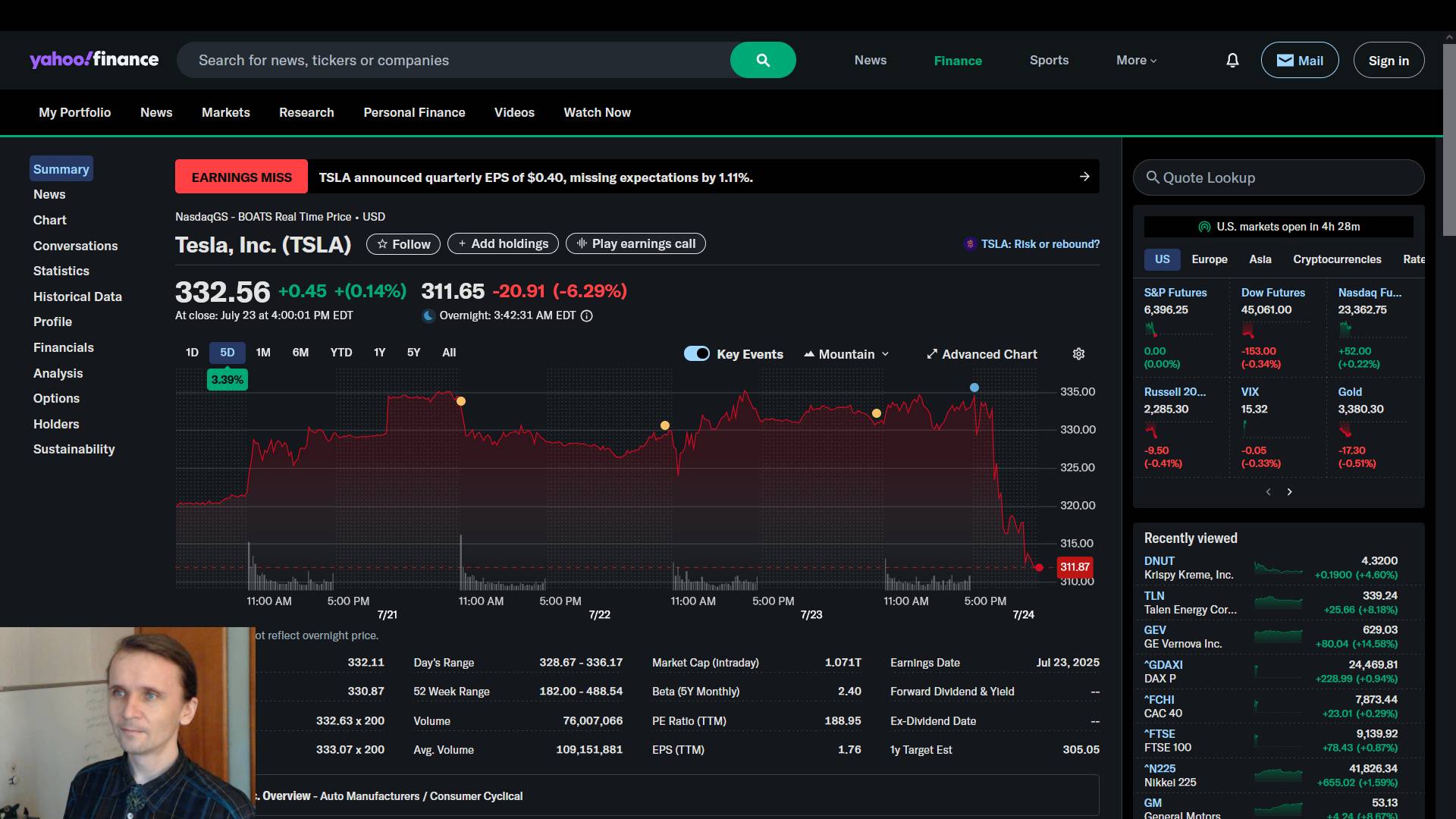1456x819 pixels.
Task: Toggle the Key Events switch
Action: [x=696, y=353]
